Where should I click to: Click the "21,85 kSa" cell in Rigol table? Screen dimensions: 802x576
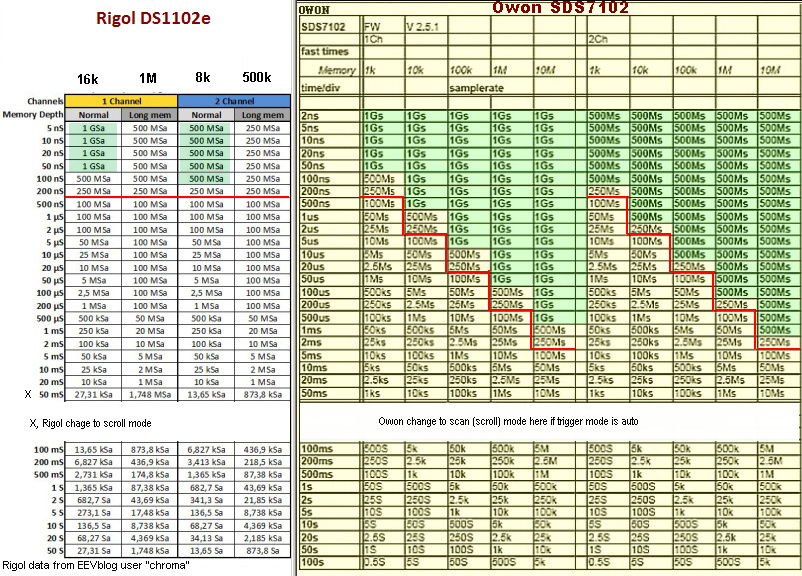click(262, 500)
